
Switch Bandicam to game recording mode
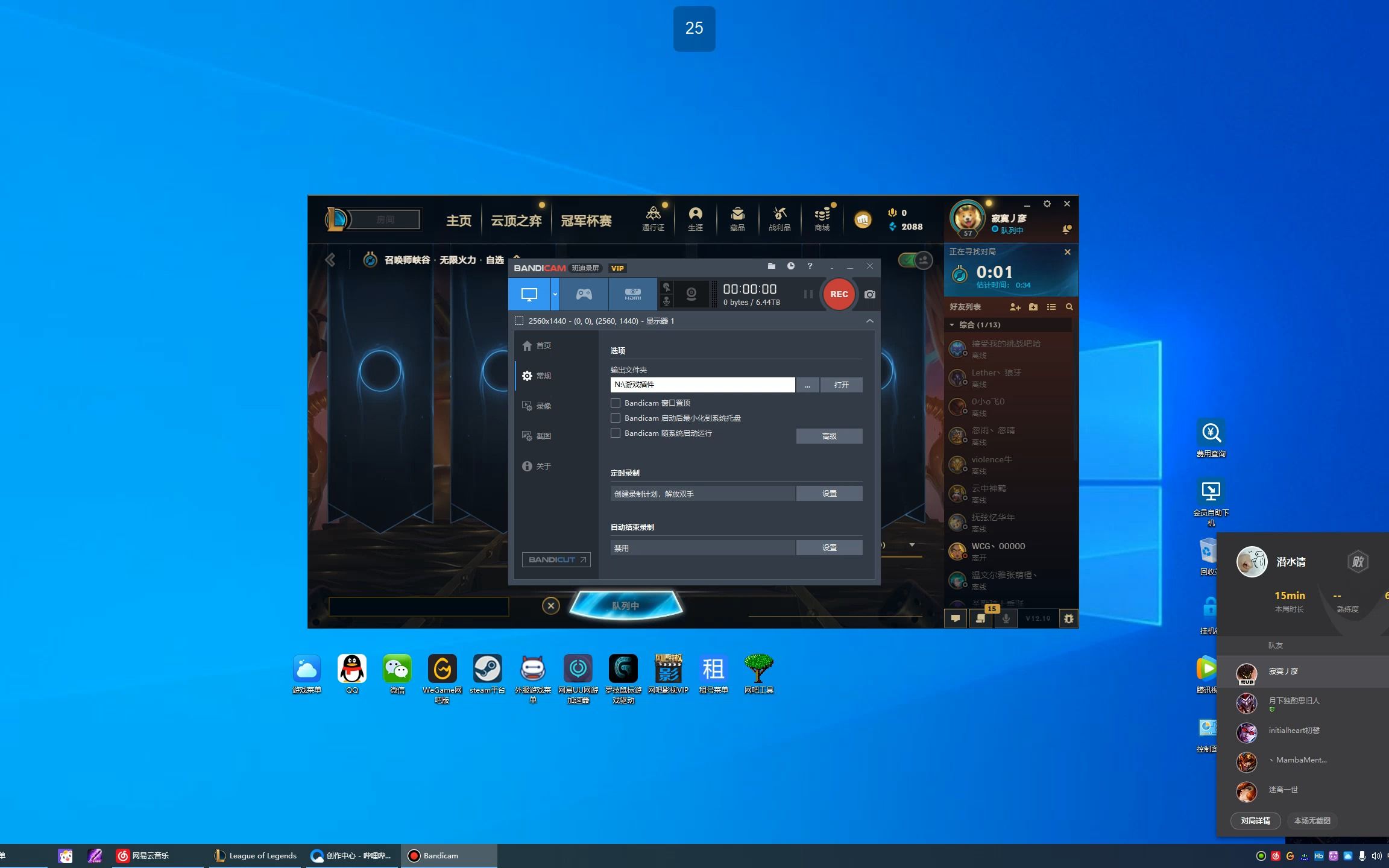[584, 294]
